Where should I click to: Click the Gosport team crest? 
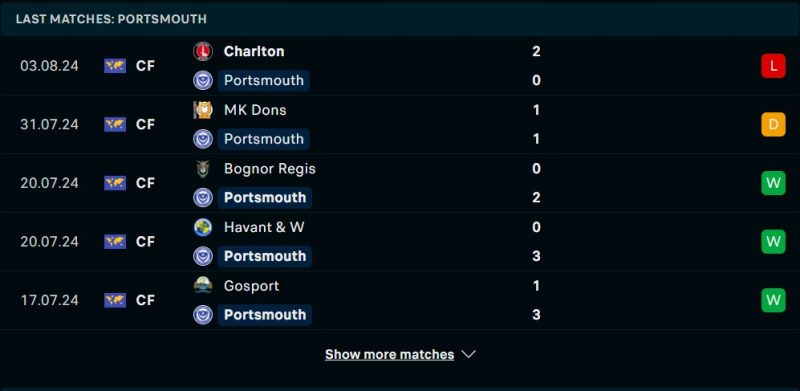203,285
